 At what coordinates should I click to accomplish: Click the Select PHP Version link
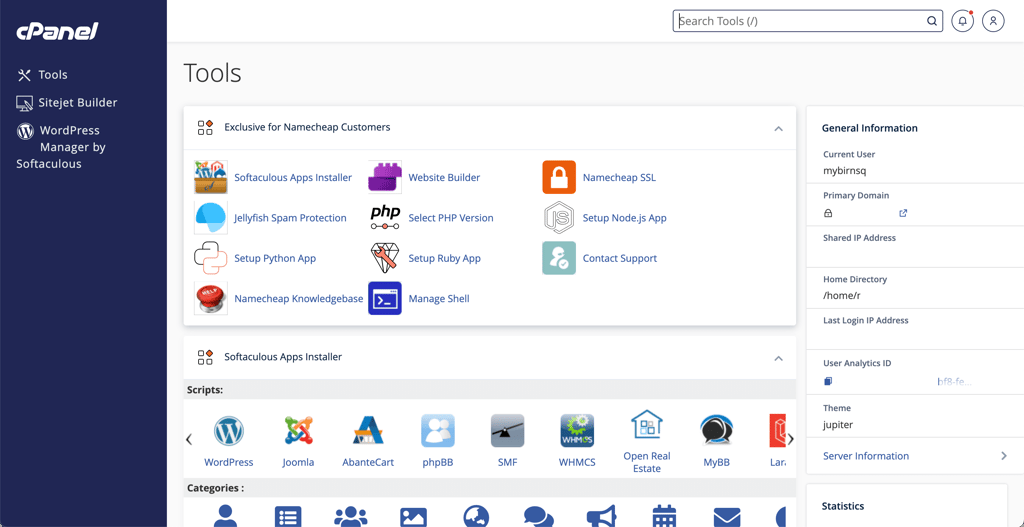pos(451,218)
